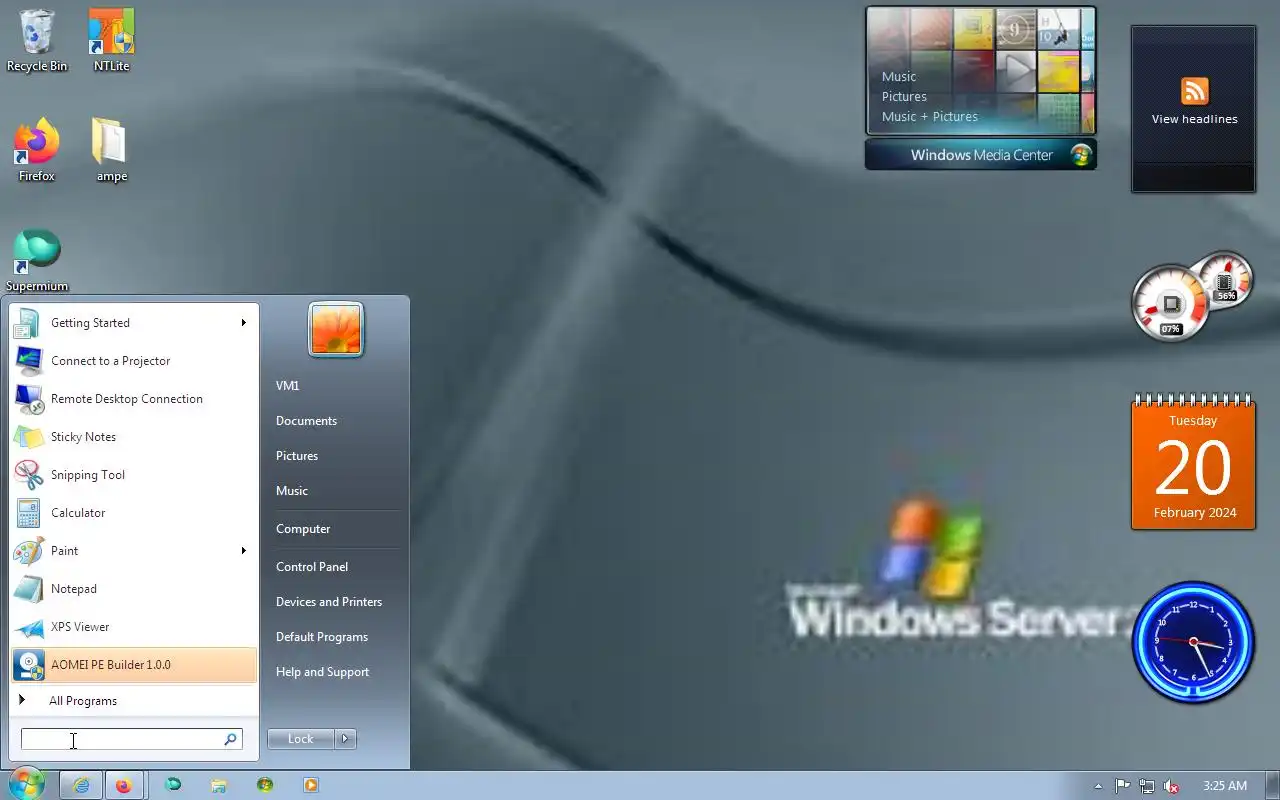The height and width of the screenshot is (800, 1280).
Task: Open Action Center flag icon
Action: (1123, 786)
